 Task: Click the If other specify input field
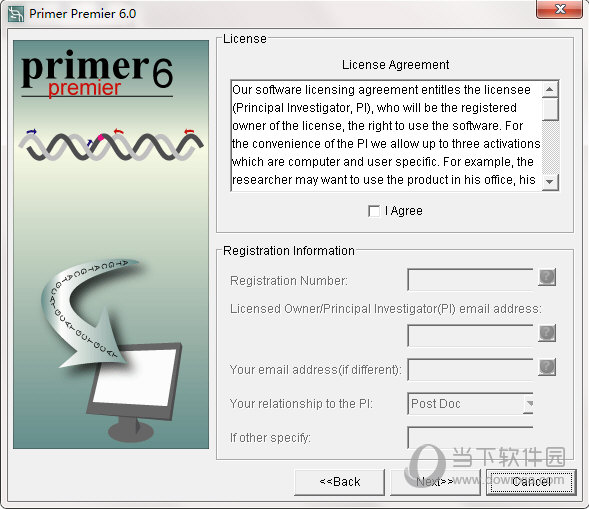pyautogui.click(x=470, y=438)
